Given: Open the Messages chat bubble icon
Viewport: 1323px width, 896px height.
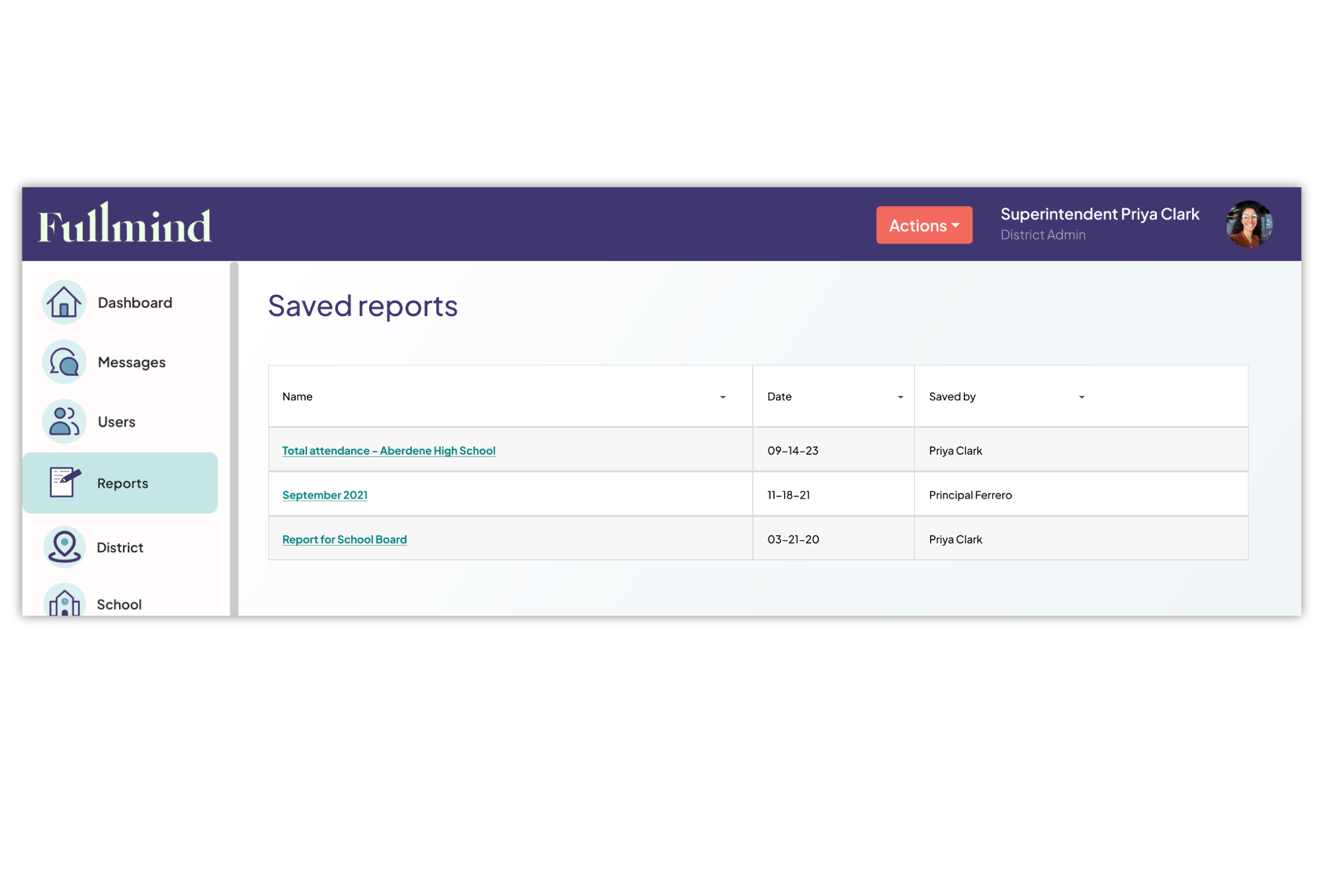Looking at the screenshot, I should [64, 362].
